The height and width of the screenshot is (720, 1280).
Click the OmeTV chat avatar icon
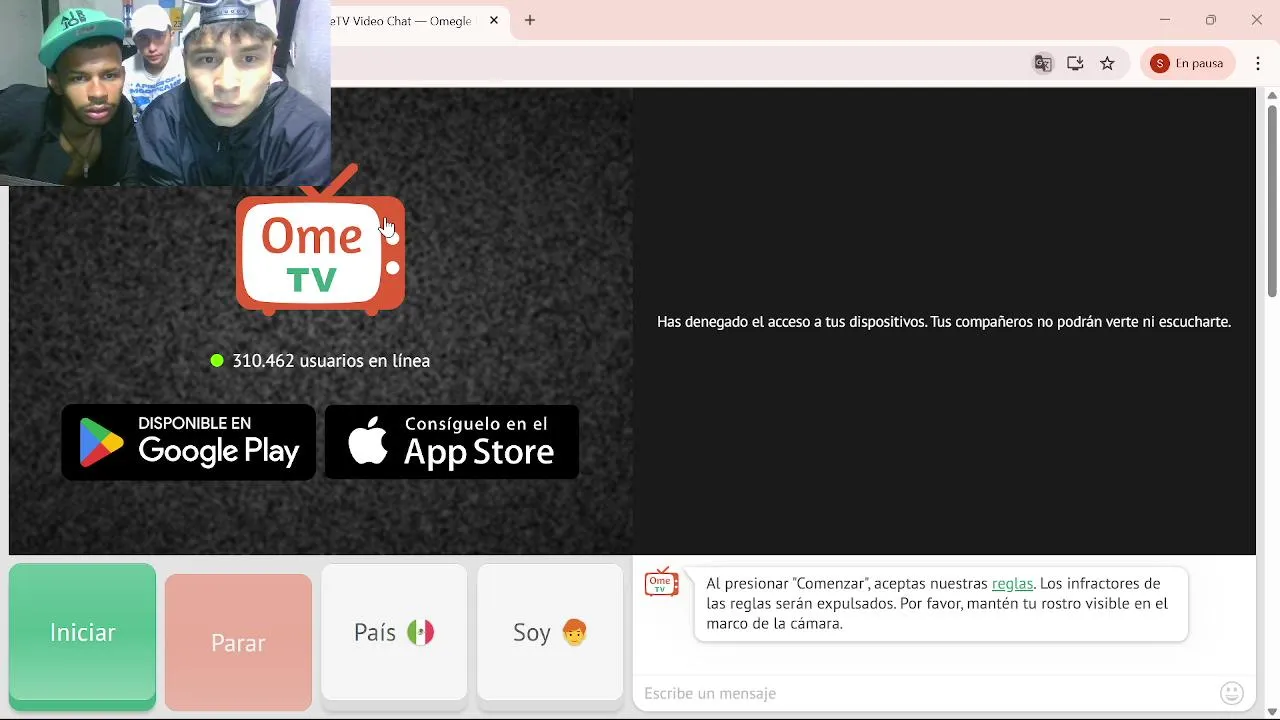661,582
